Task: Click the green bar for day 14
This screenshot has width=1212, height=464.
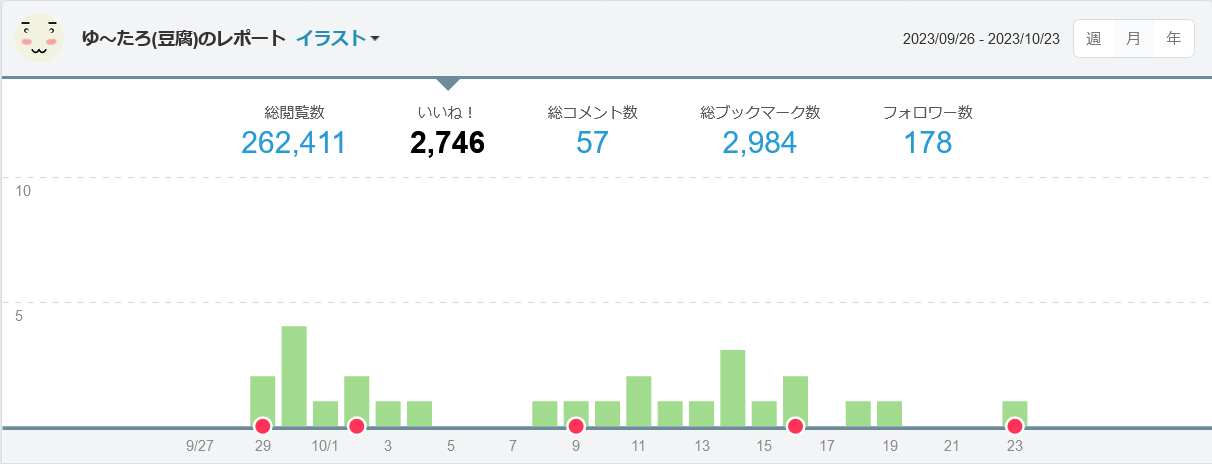Action: [733, 388]
